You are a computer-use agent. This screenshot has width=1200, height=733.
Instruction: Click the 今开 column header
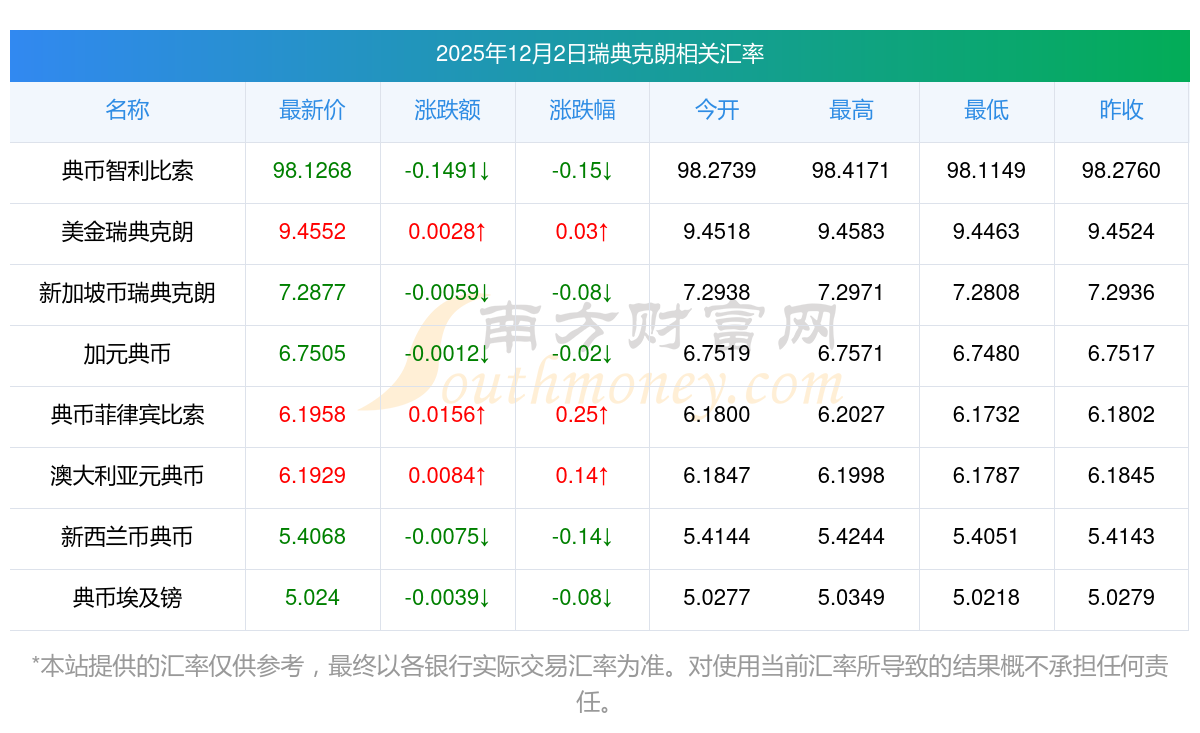click(716, 110)
